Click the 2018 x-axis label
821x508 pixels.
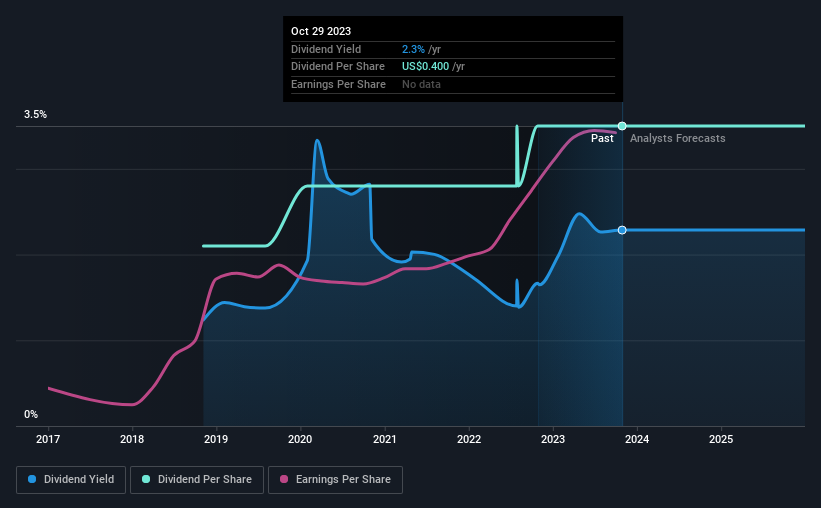click(x=132, y=439)
